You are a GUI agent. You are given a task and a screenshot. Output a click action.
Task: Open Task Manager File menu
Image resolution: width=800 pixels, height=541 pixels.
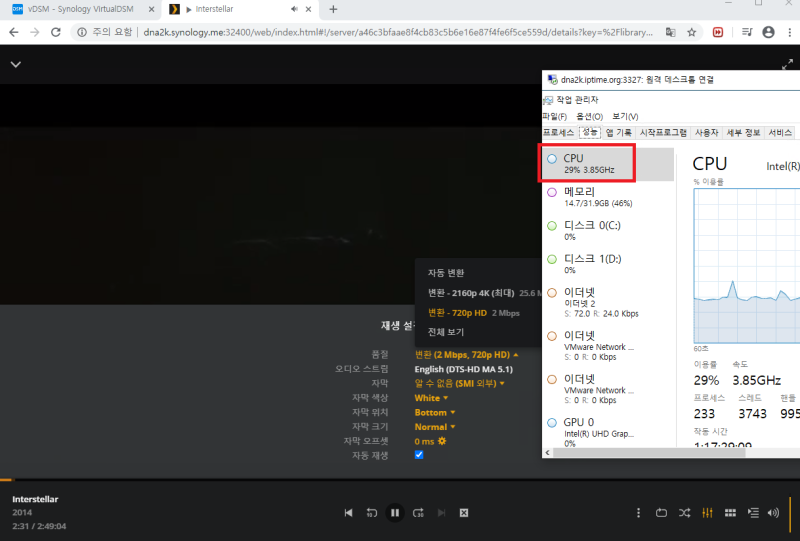tap(555, 116)
